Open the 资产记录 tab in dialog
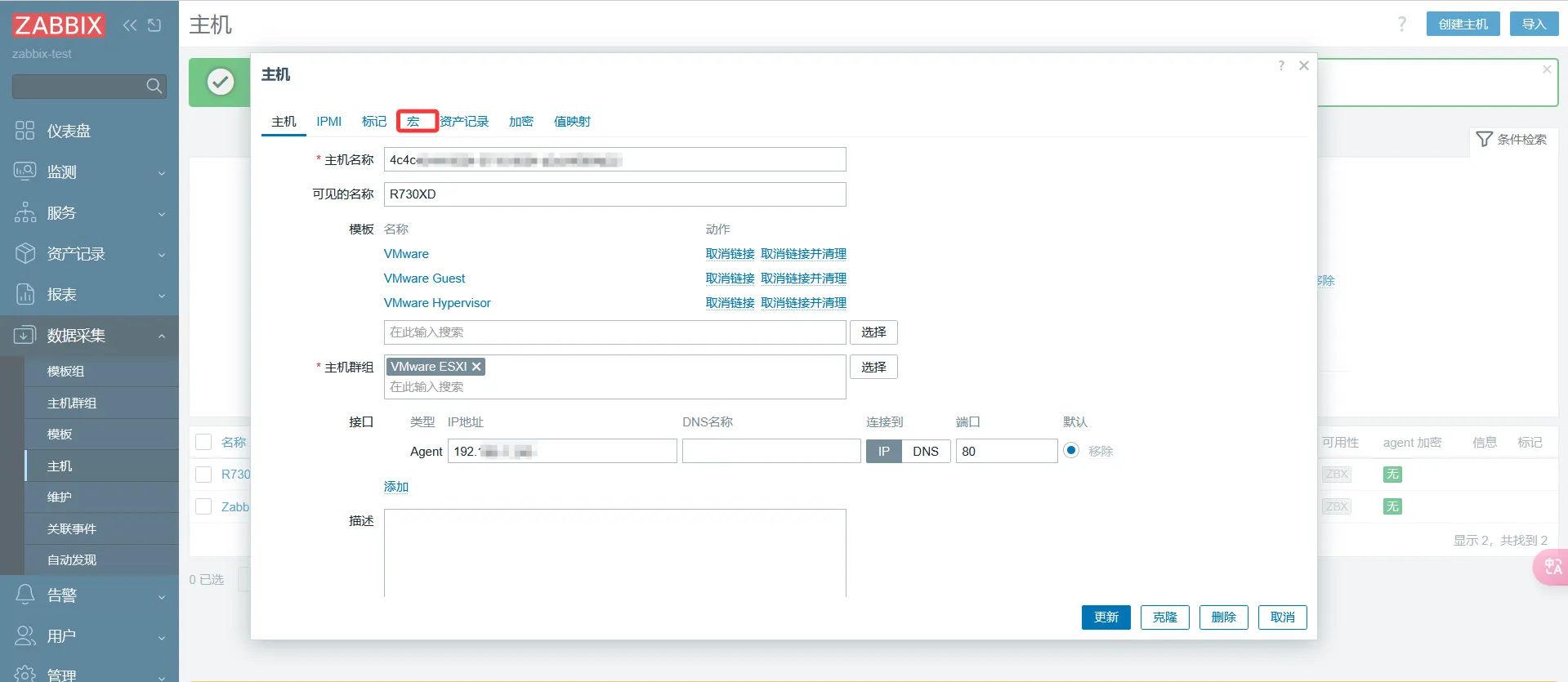Viewport: 1568px width, 682px height. tap(464, 122)
